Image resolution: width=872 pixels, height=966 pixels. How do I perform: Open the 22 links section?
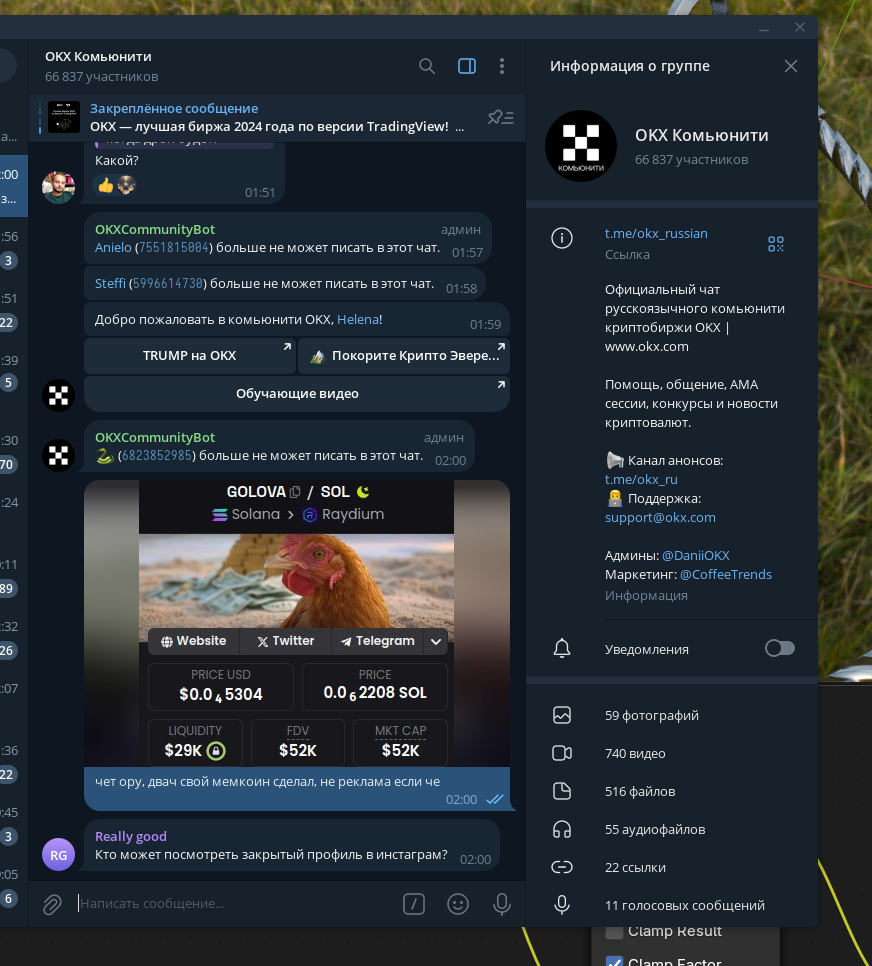click(672, 867)
